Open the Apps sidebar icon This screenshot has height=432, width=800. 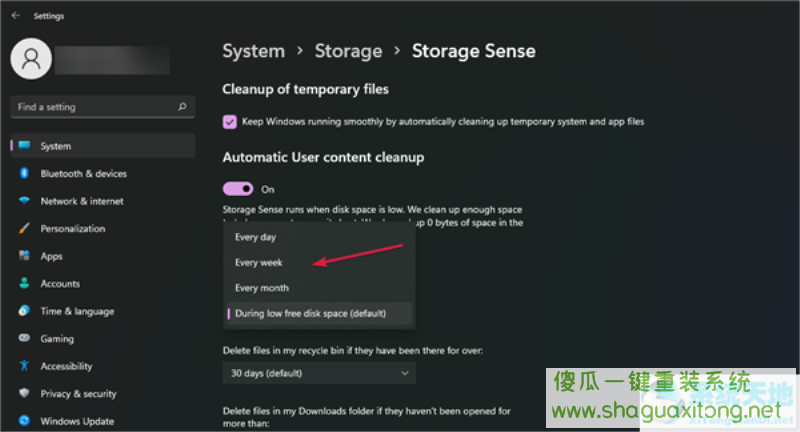click(24, 256)
